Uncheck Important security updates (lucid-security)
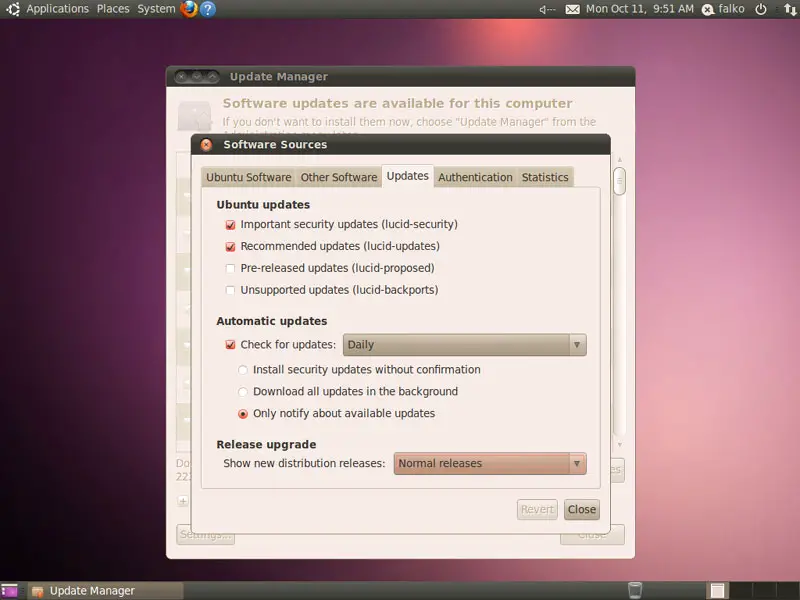The height and width of the screenshot is (600, 800). coord(230,224)
